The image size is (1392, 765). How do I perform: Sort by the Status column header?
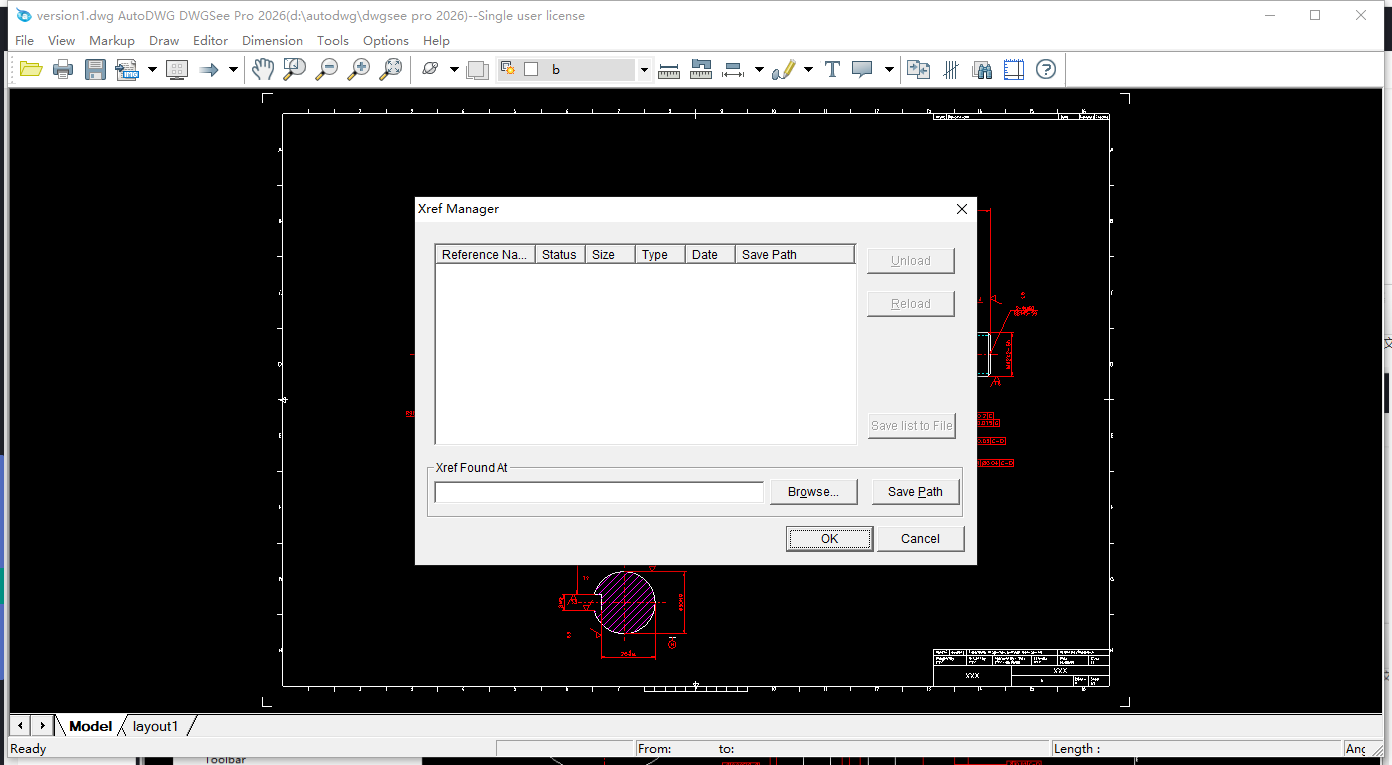tap(560, 255)
